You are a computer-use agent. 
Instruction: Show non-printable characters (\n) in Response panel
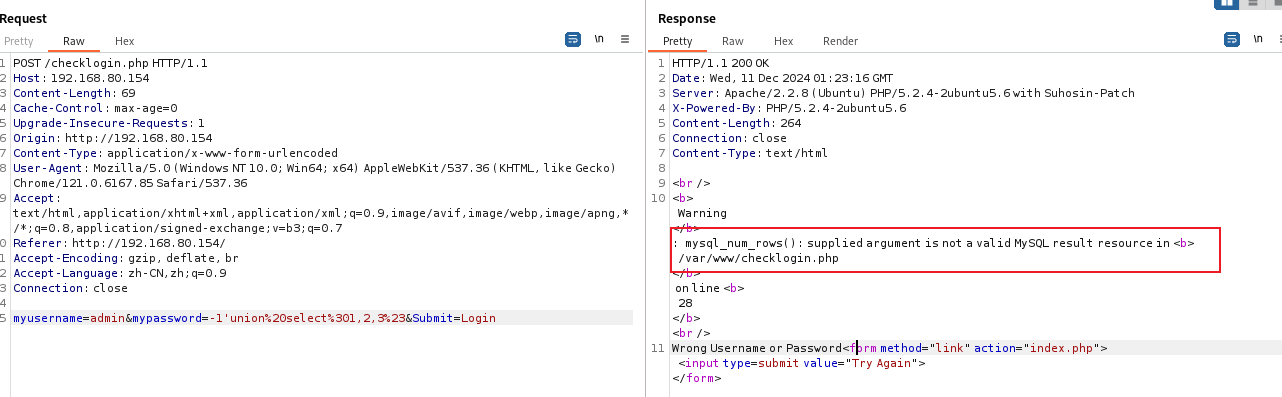click(x=1258, y=39)
